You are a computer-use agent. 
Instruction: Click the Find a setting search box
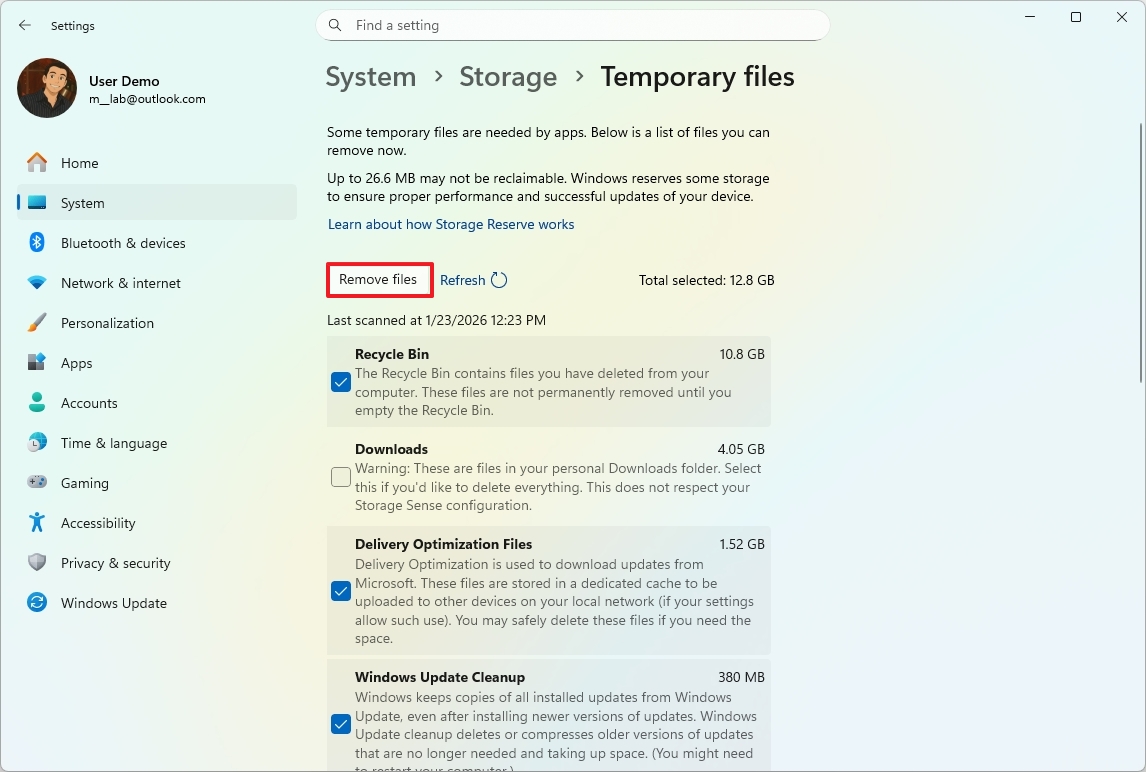tap(573, 26)
